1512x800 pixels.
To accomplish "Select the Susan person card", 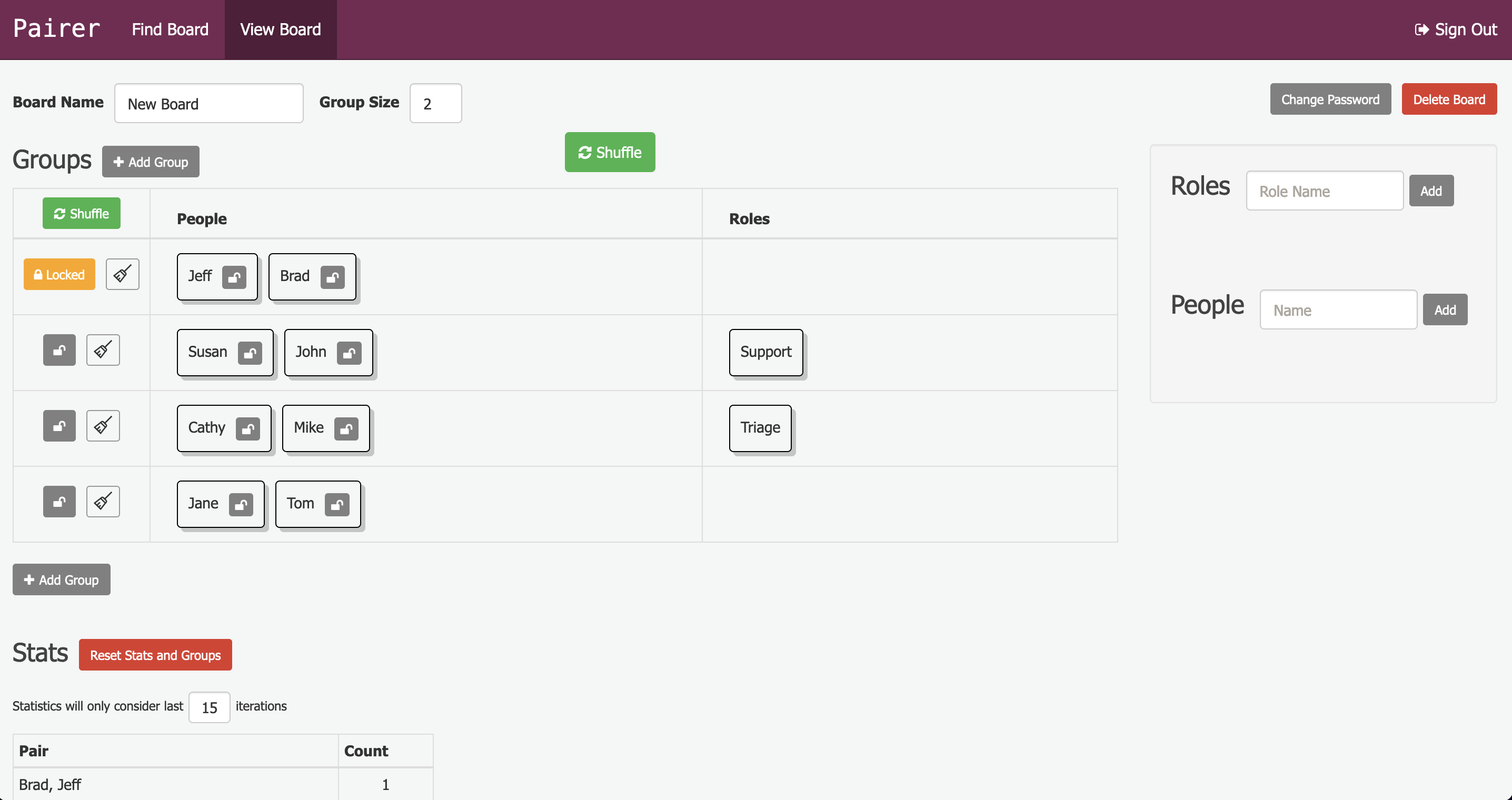I will (x=225, y=352).
